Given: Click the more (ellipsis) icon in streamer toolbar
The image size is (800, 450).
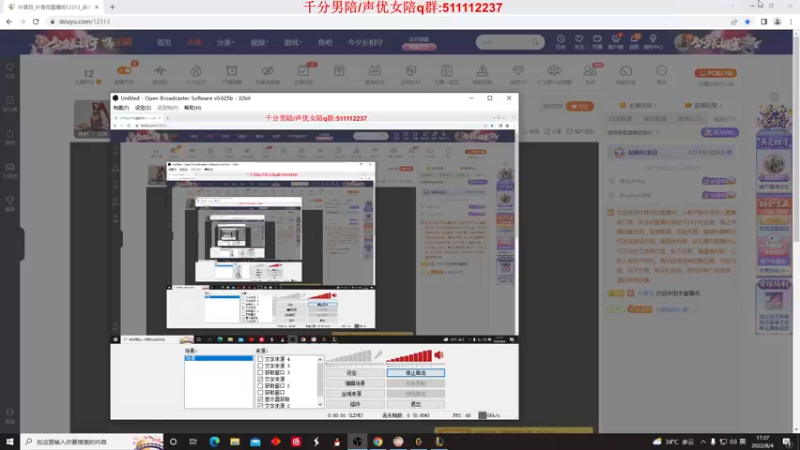Looking at the screenshot, I should (662, 71).
